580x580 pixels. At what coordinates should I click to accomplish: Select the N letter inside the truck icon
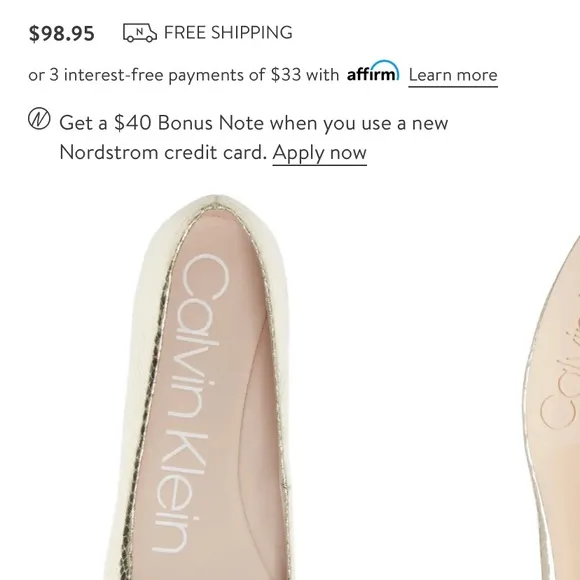click(139, 31)
